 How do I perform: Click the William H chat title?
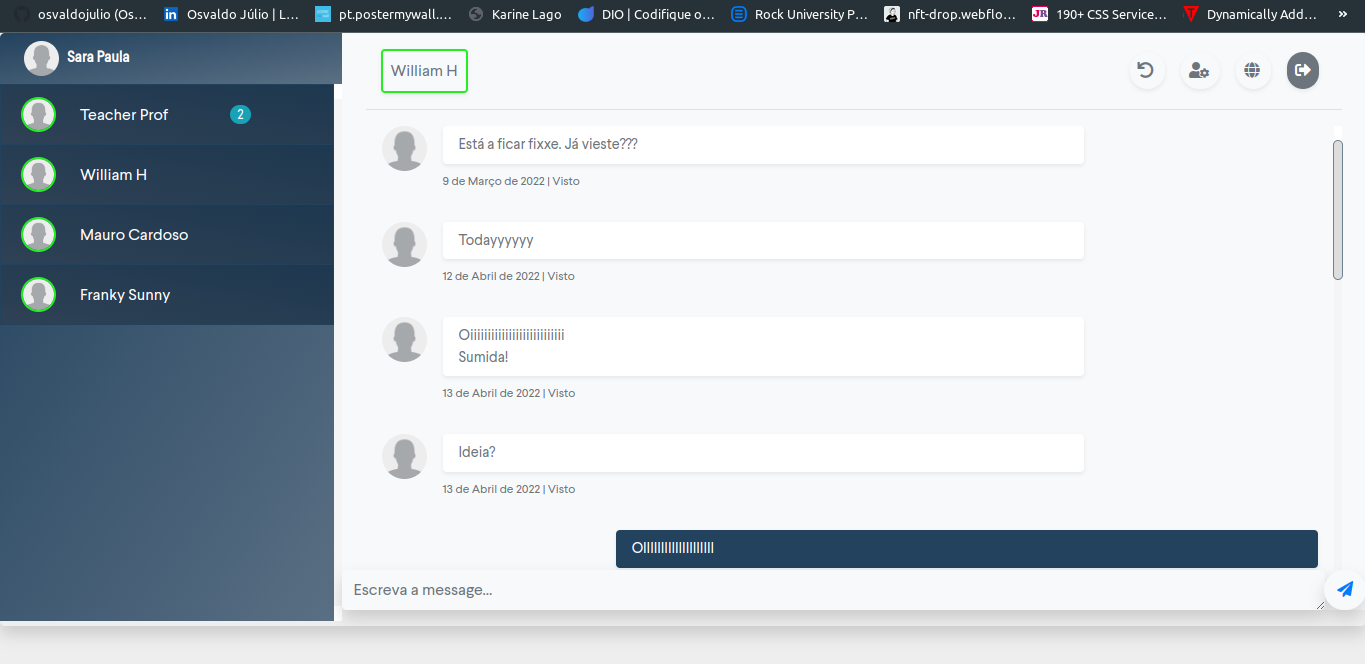point(424,71)
